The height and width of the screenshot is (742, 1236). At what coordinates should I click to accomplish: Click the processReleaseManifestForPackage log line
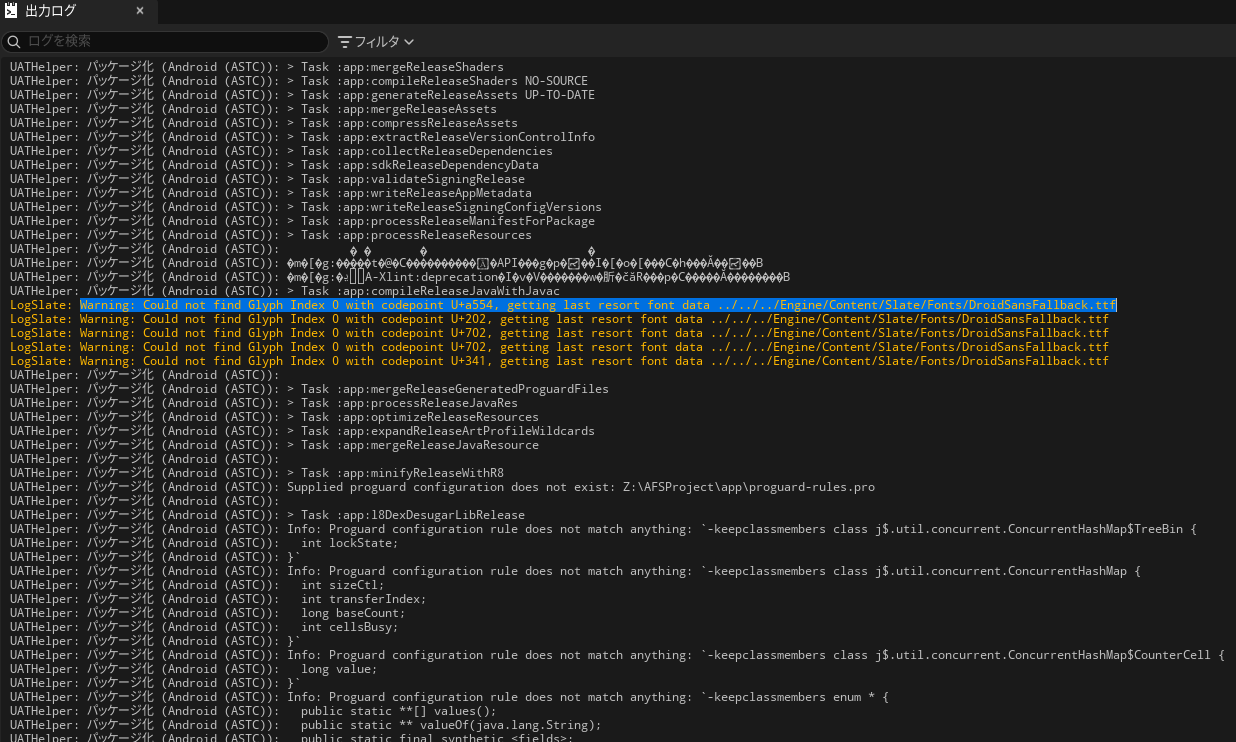302,221
